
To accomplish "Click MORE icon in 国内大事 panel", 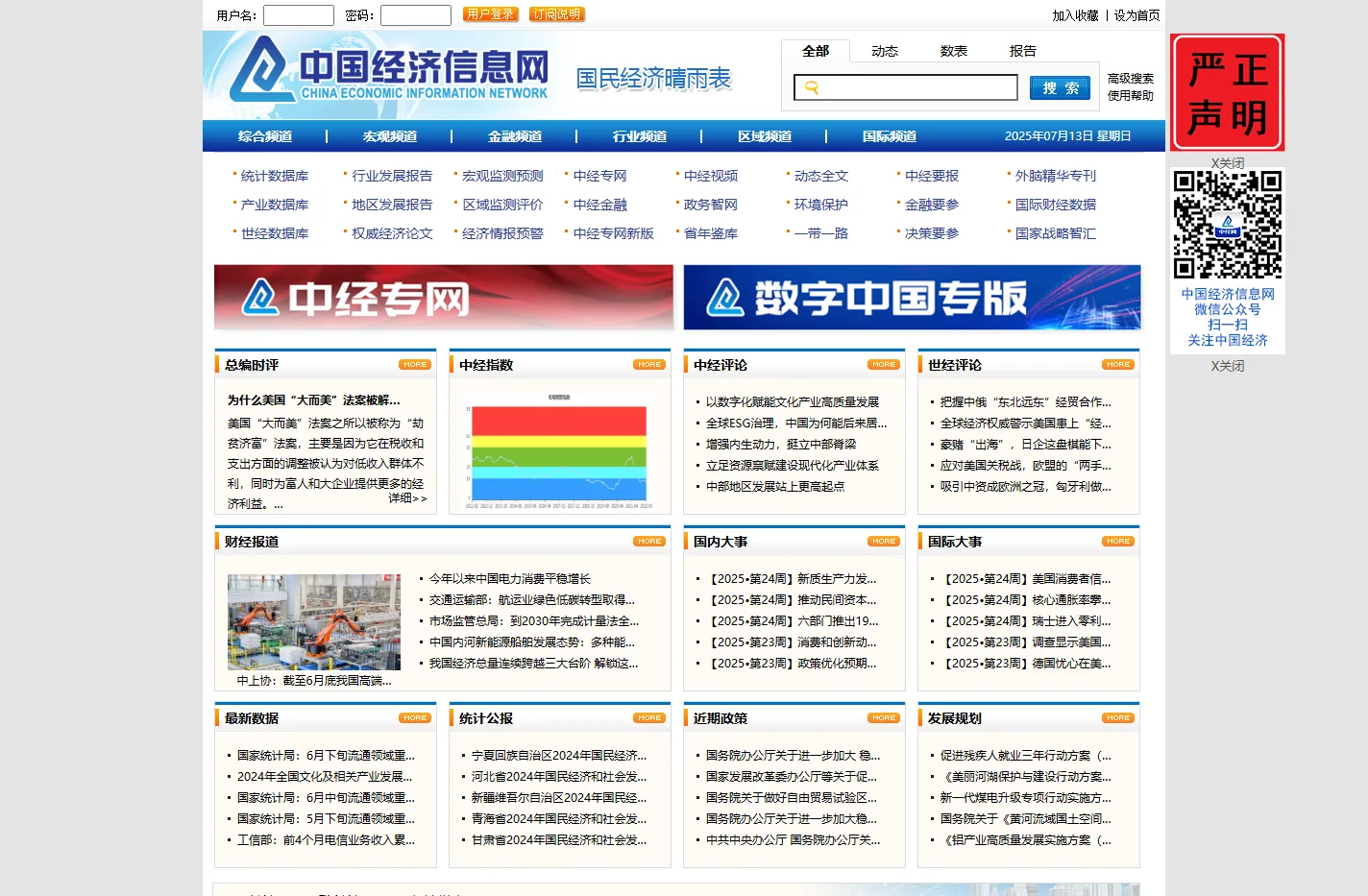I will [x=884, y=542].
